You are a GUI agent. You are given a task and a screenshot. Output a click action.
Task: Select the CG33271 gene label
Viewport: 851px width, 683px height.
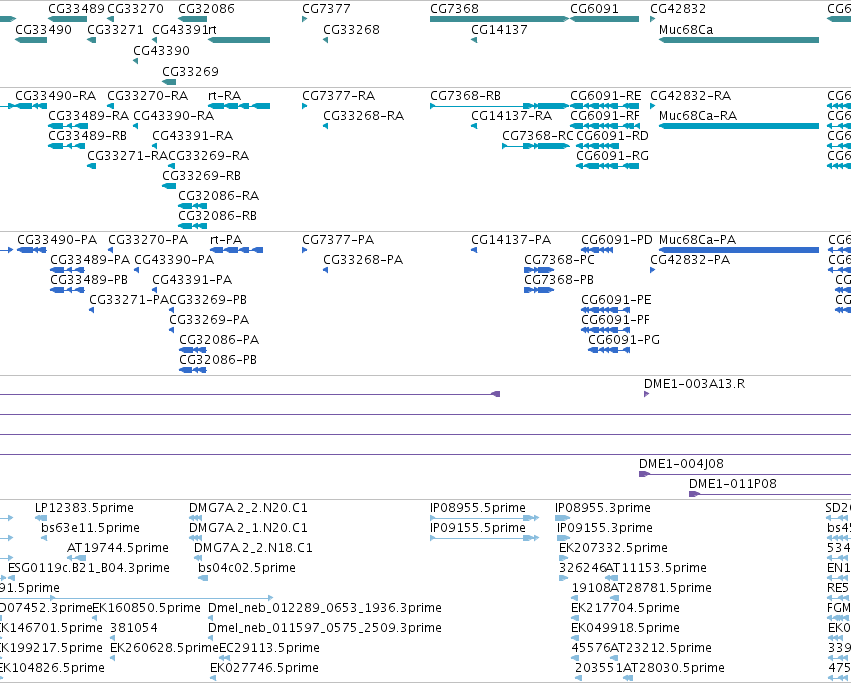click(116, 29)
